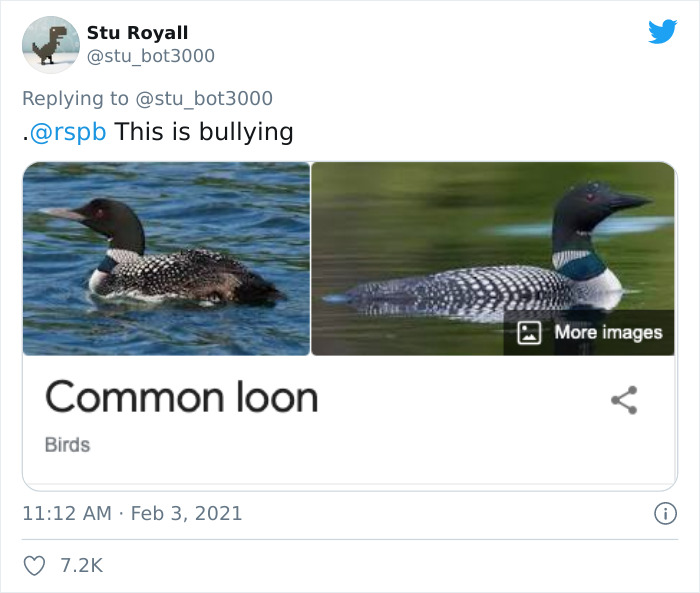Click the 'This is bullying' tweet text
Screen dimensions: 700x593
(204, 131)
